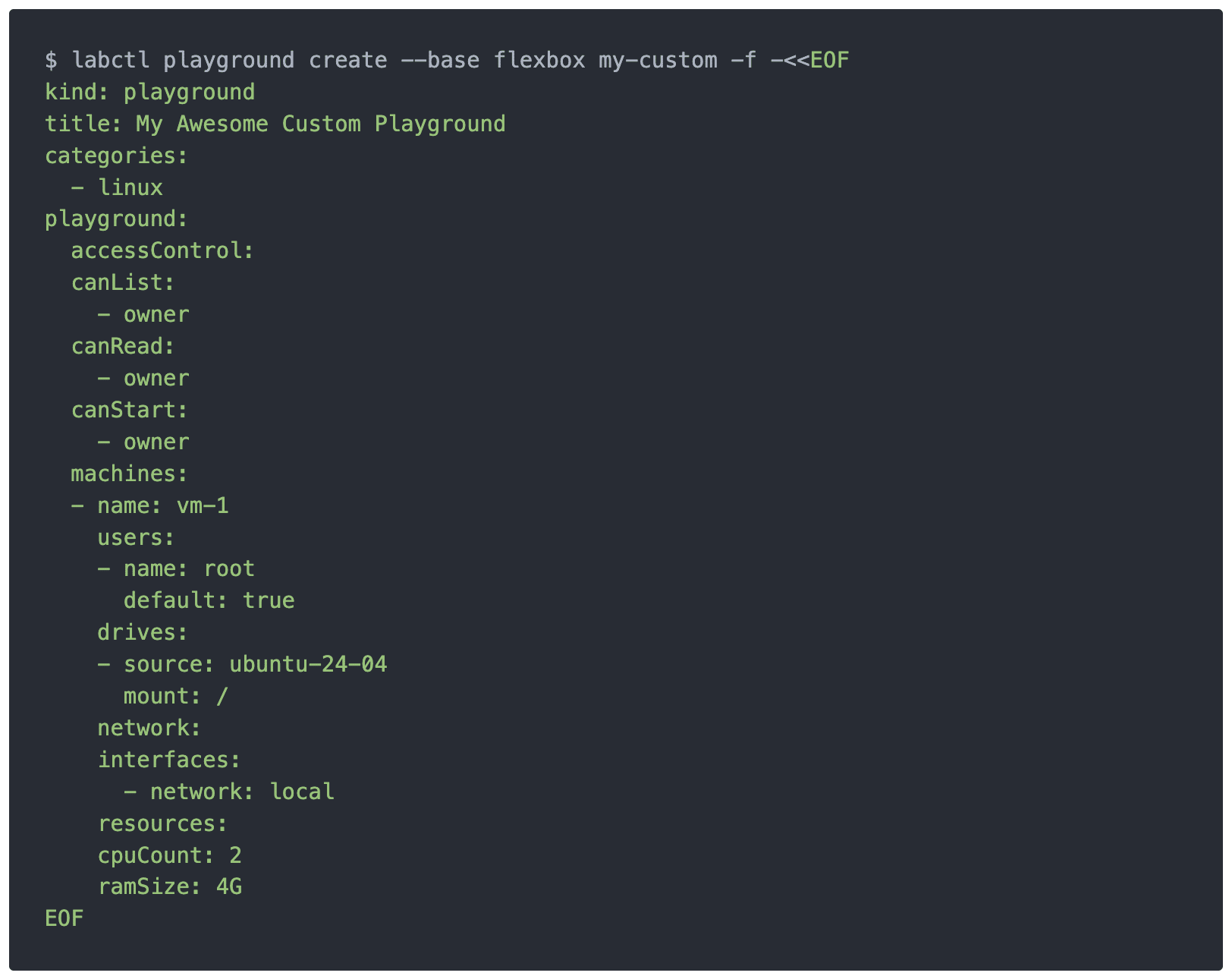This screenshot has width=1232, height=979.
Task: Click the ubuntu-24-04 source value
Action: [308, 664]
